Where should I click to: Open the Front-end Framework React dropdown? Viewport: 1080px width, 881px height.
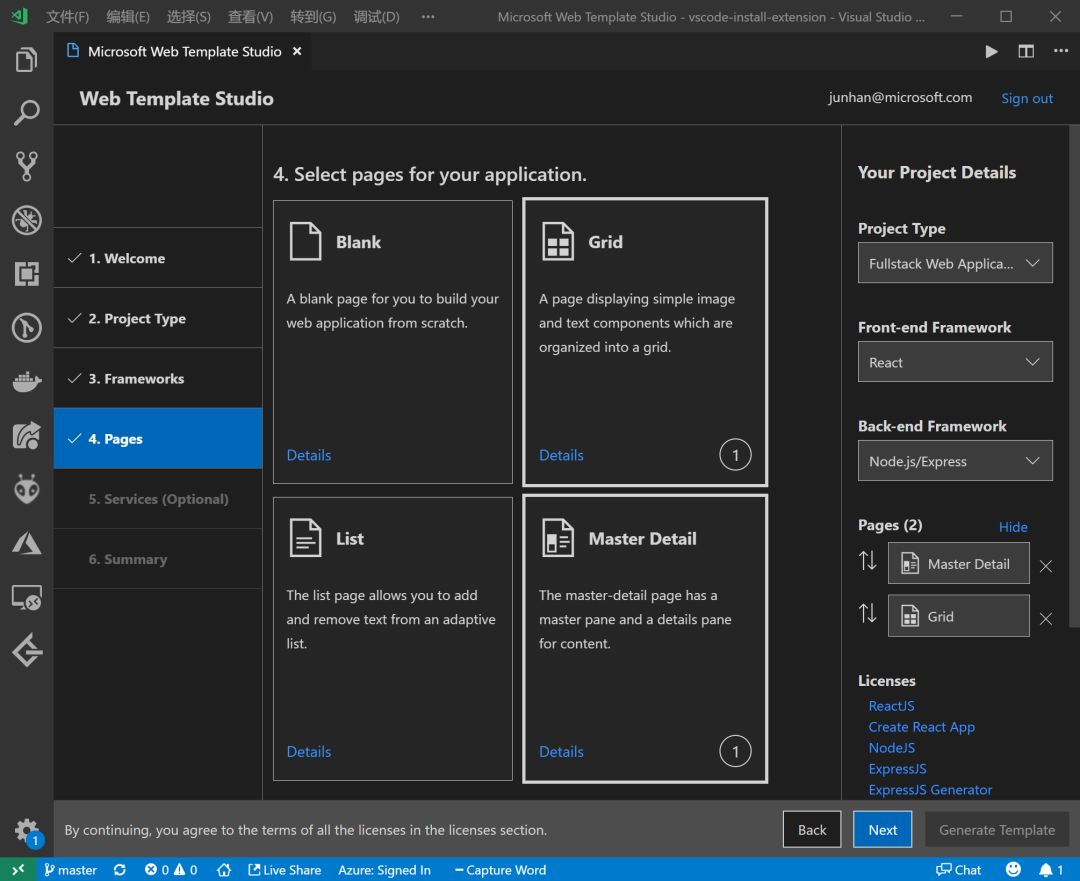click(x=955, y=362)
